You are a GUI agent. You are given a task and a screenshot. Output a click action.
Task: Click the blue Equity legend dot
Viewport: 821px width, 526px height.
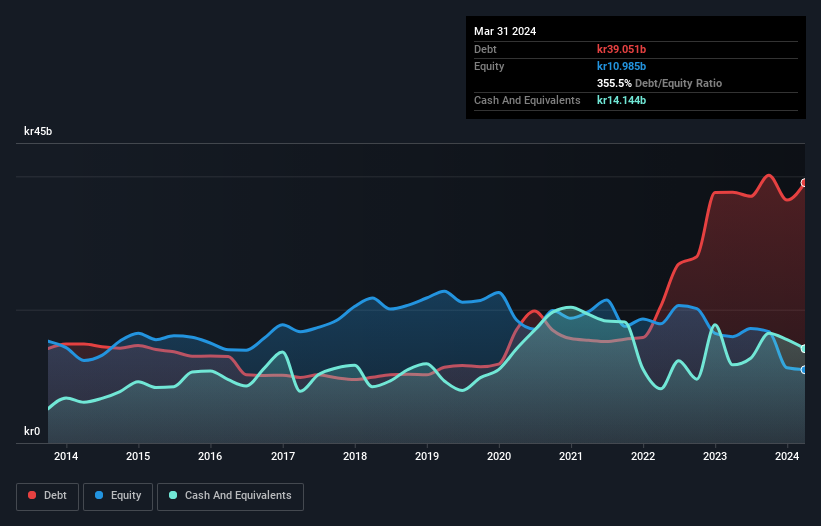(x=99, y=495)
